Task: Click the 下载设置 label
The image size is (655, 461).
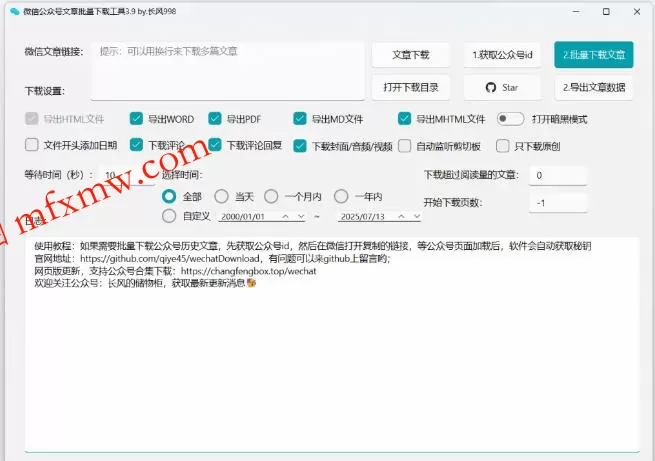Action: (45, 91)
